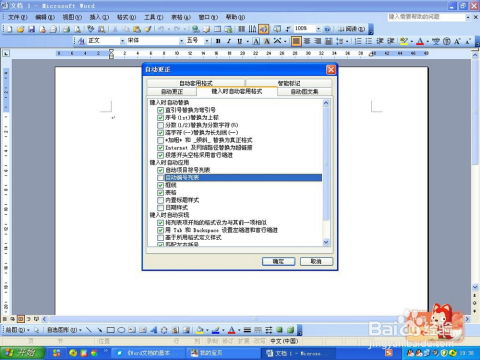
Task: Uncheck the 自动项目符号列表 checkbox
Action: click(x=160, y=170)
